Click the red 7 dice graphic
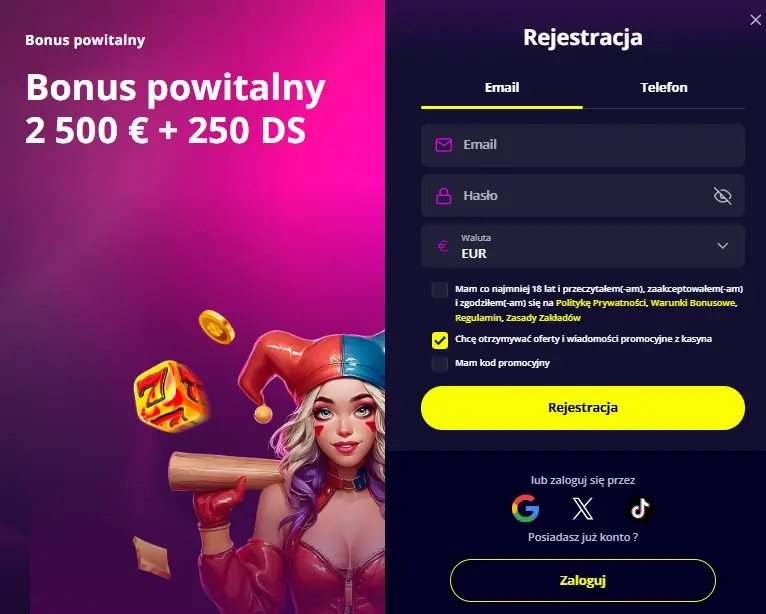The width and height of the screenshot is (766, 614). pos(171,396)
